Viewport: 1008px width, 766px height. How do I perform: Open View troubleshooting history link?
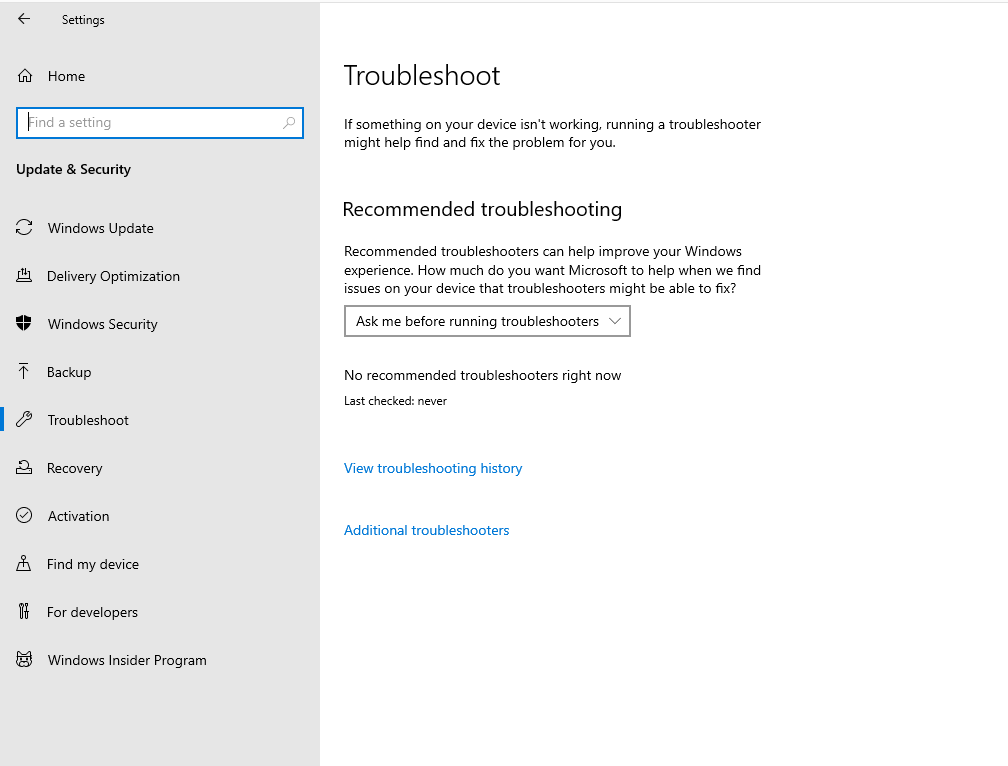tap(433, 468)
